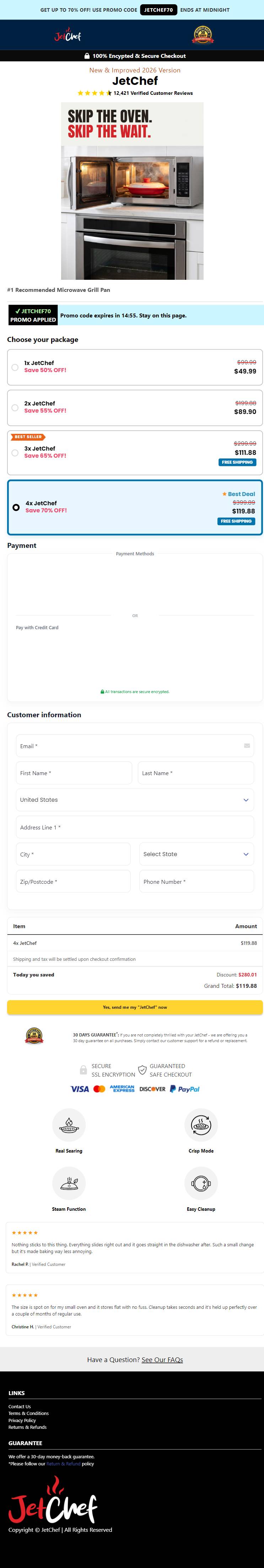
Task: Click the 4x JetChef order summary row
Action: point(135,943)
